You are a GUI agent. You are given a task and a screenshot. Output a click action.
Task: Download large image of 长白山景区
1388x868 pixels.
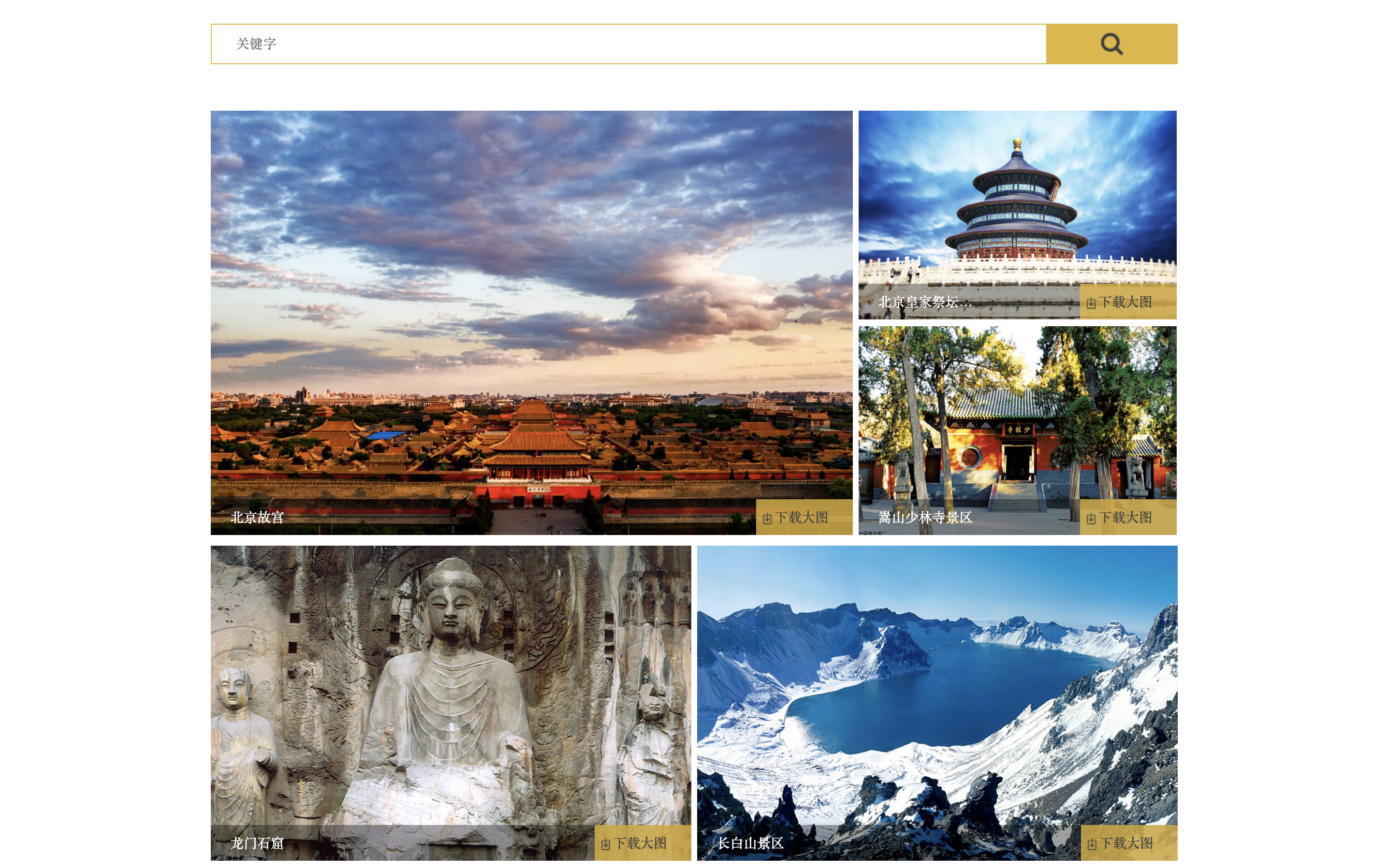[x=1128, y=843]
